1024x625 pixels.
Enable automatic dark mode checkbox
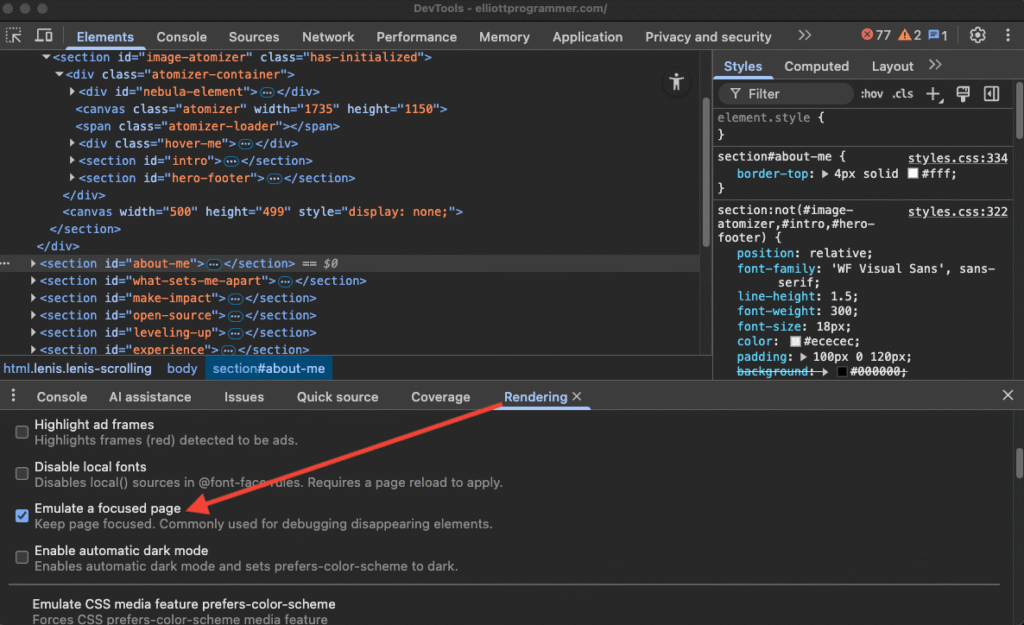click(x=22, y=557)
